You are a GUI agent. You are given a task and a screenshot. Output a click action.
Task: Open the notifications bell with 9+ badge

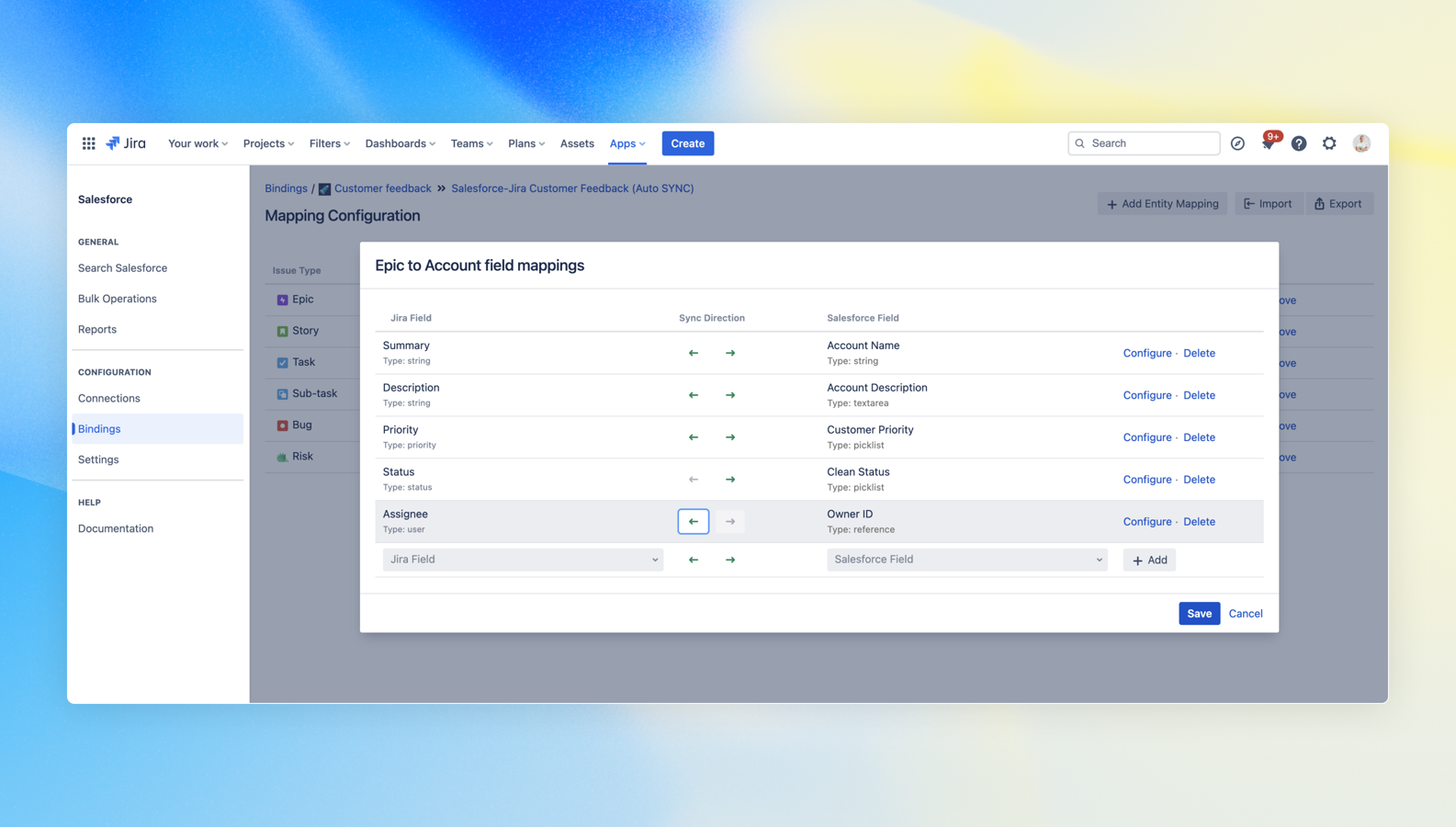(x=1268, y=143)
